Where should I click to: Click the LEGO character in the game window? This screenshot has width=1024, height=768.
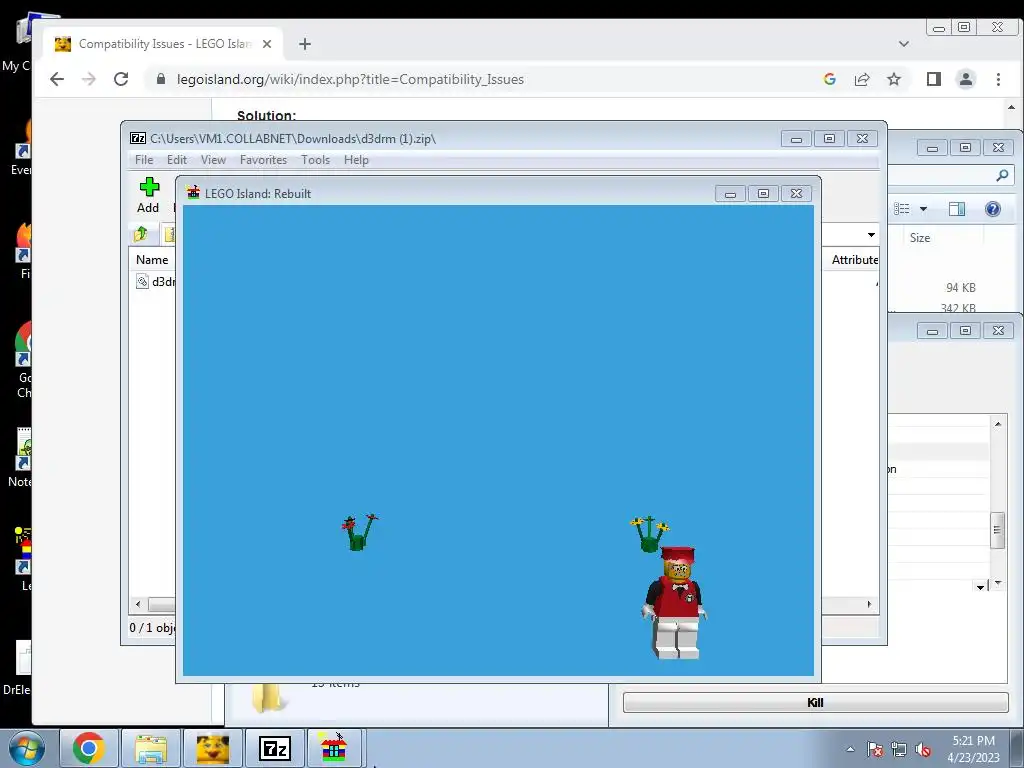(x=675, y=603)
